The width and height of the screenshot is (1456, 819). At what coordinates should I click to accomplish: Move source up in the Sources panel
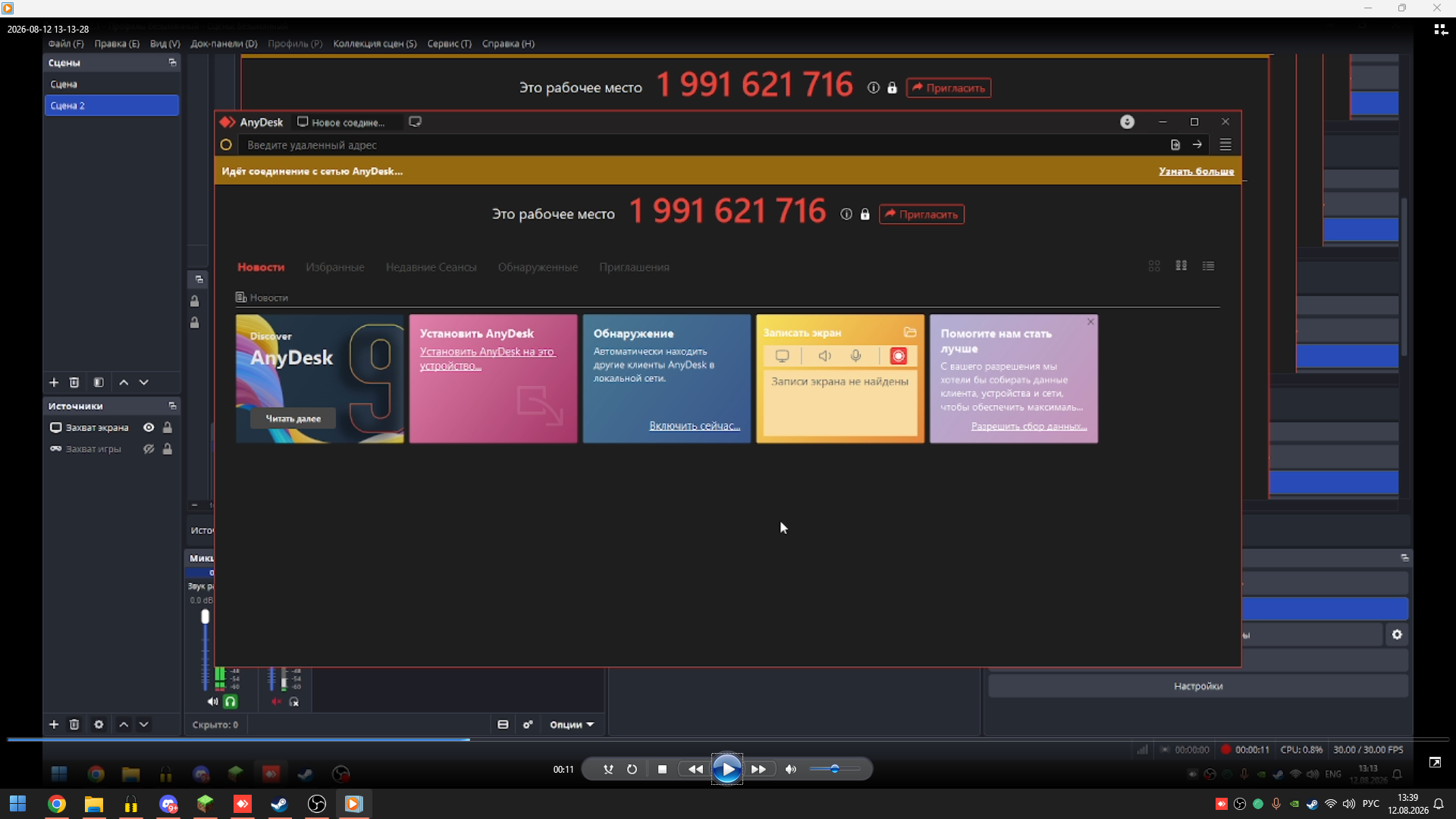(x=124, y=725)
